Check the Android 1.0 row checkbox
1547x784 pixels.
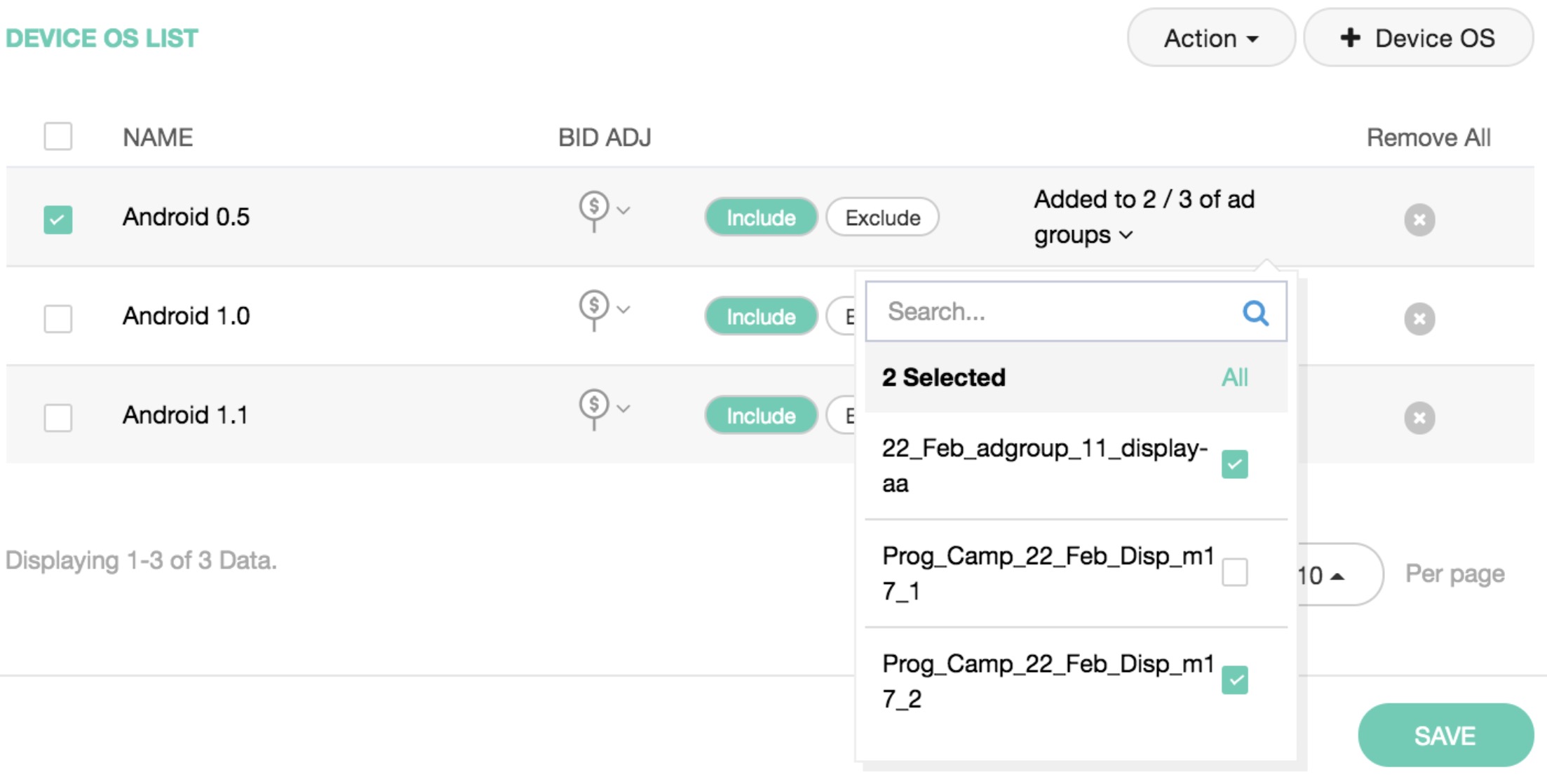[58, 318]
